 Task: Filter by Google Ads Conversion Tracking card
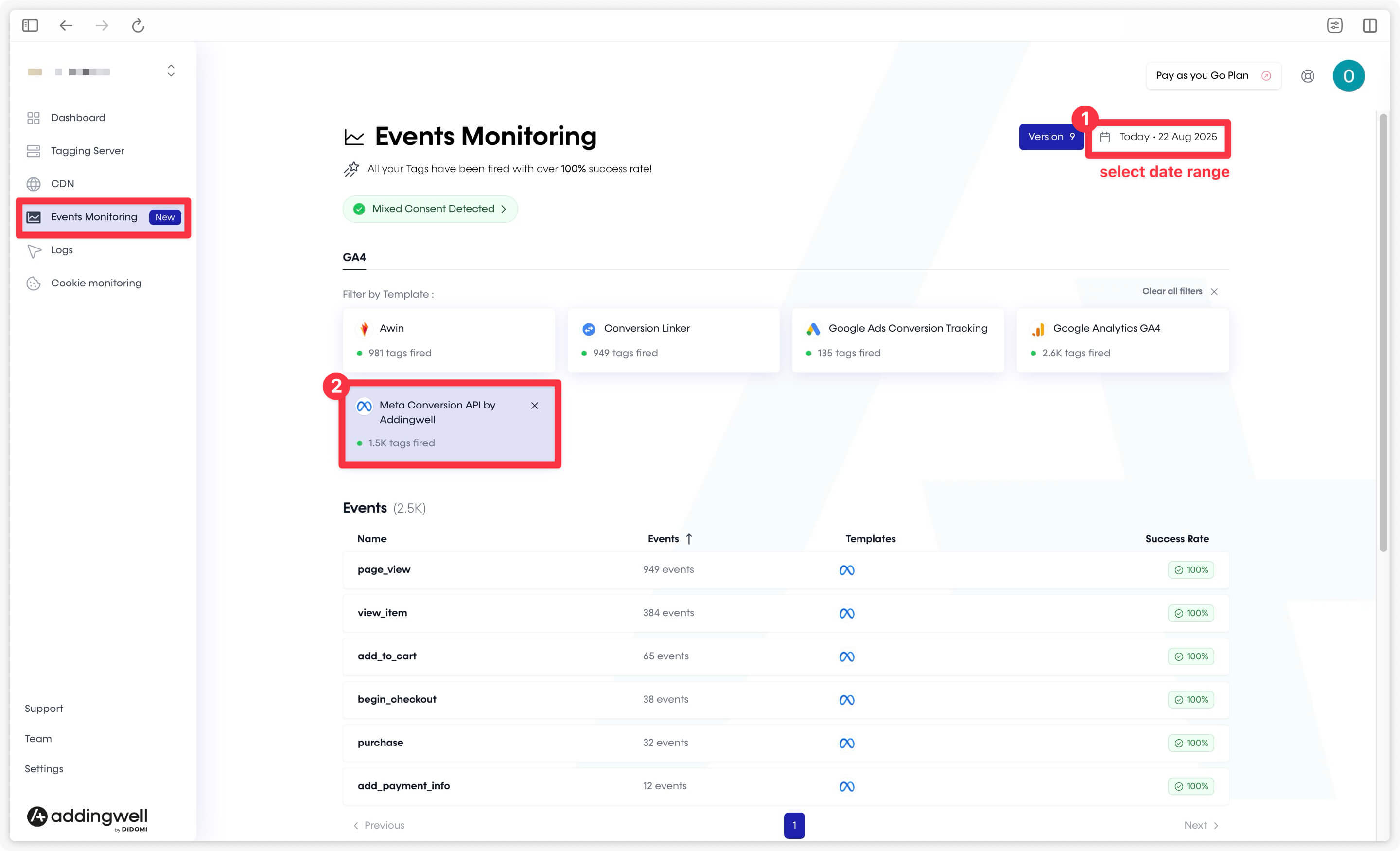point(898,340)
